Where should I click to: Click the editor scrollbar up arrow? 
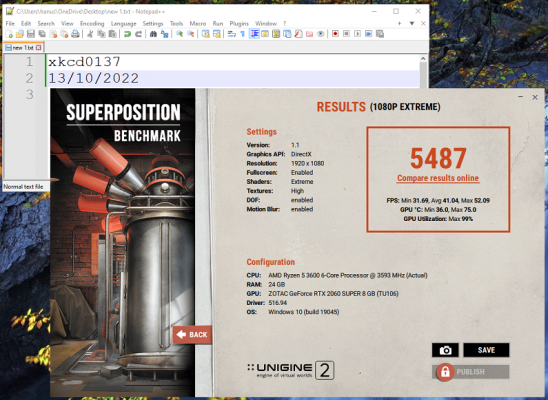click(x=423, y=58)
